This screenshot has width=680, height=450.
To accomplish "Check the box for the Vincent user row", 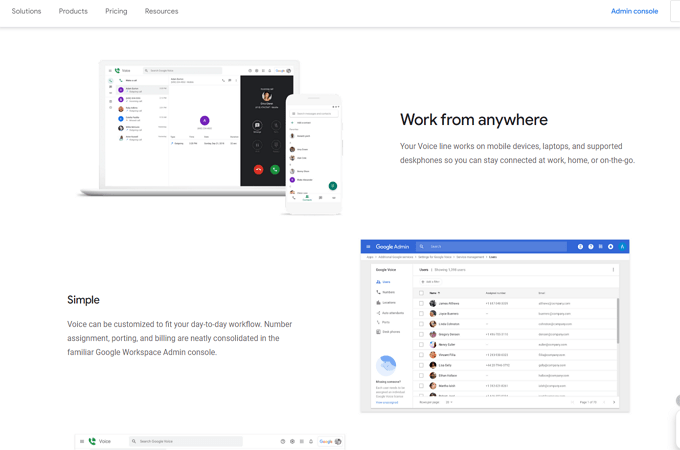I will coord(421,355).
